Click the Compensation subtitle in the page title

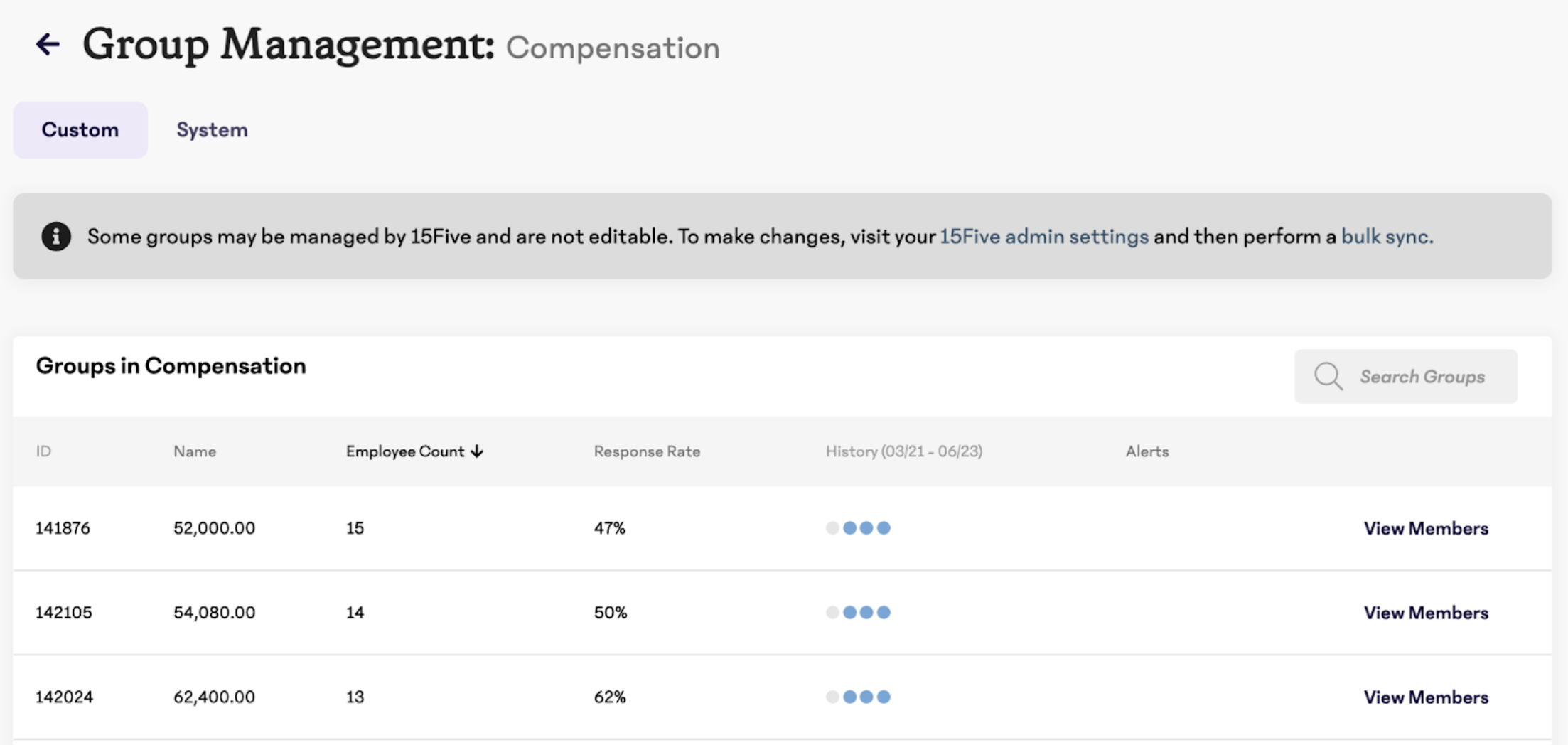click(613, 48)
